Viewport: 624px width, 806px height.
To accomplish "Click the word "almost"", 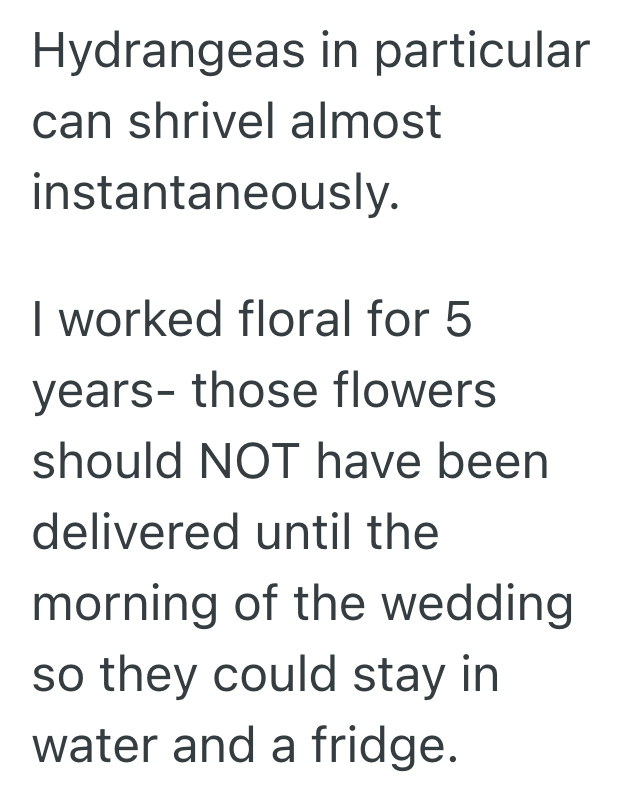I will (374, 121).
